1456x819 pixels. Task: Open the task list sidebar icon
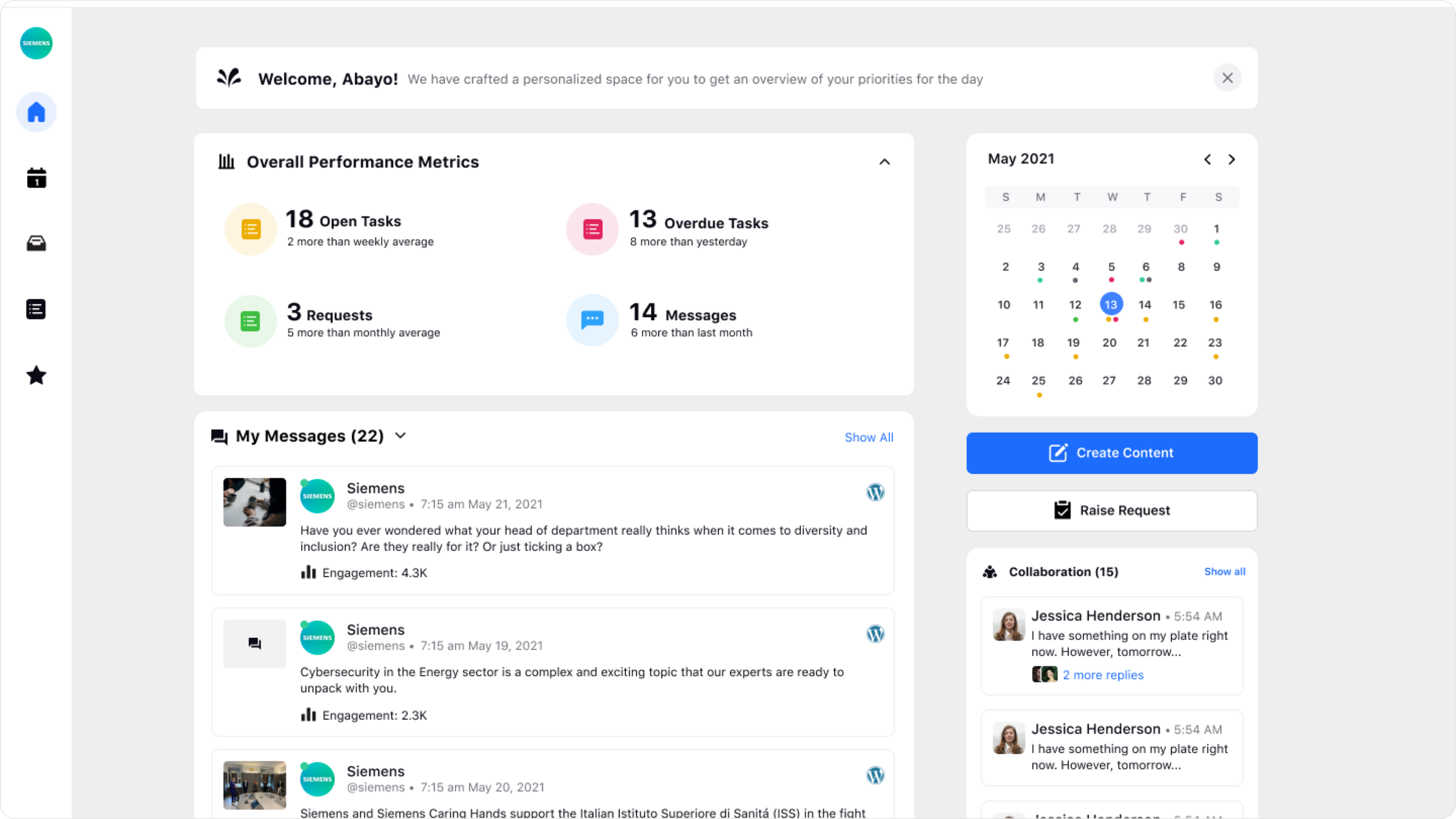[x=36, y=309]
